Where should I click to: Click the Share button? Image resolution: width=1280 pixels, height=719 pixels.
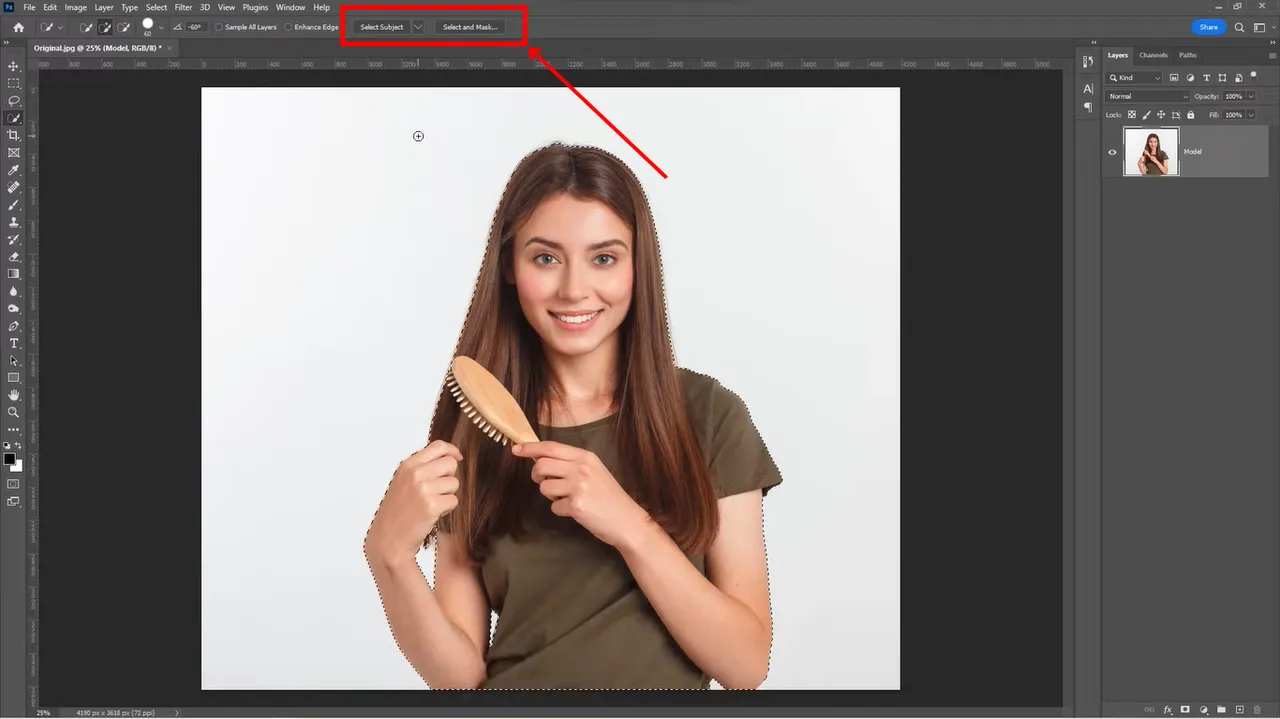[1208, 27]
